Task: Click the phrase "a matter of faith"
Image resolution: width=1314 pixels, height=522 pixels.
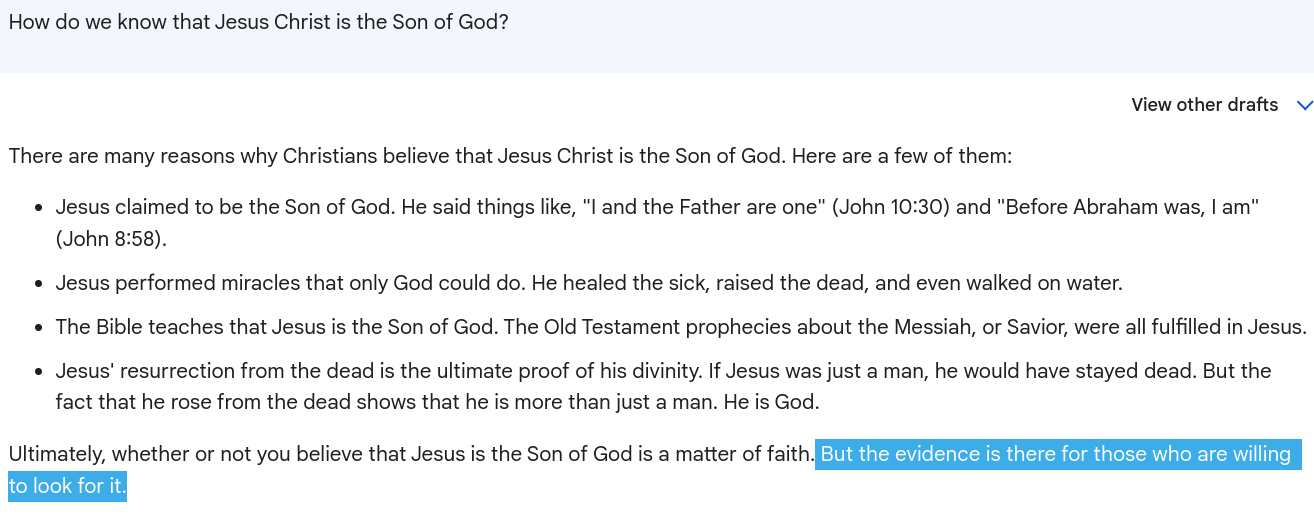Action: [735, 454]
